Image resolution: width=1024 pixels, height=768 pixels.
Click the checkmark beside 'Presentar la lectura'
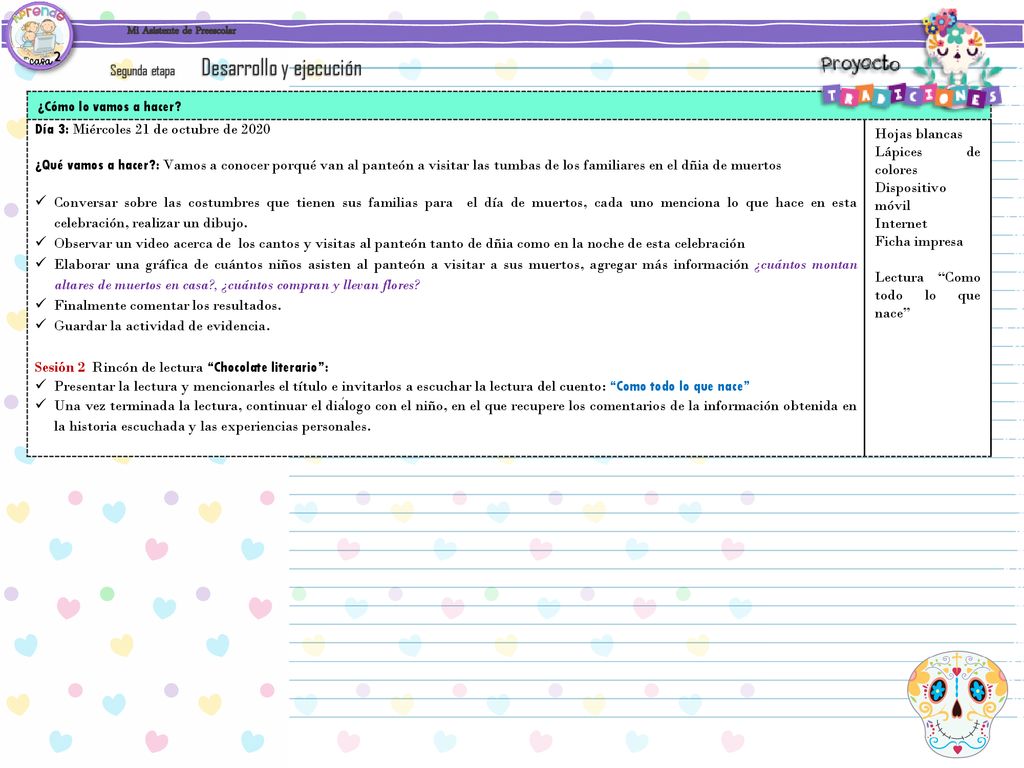pyautogui.click(x=41, y=384)
